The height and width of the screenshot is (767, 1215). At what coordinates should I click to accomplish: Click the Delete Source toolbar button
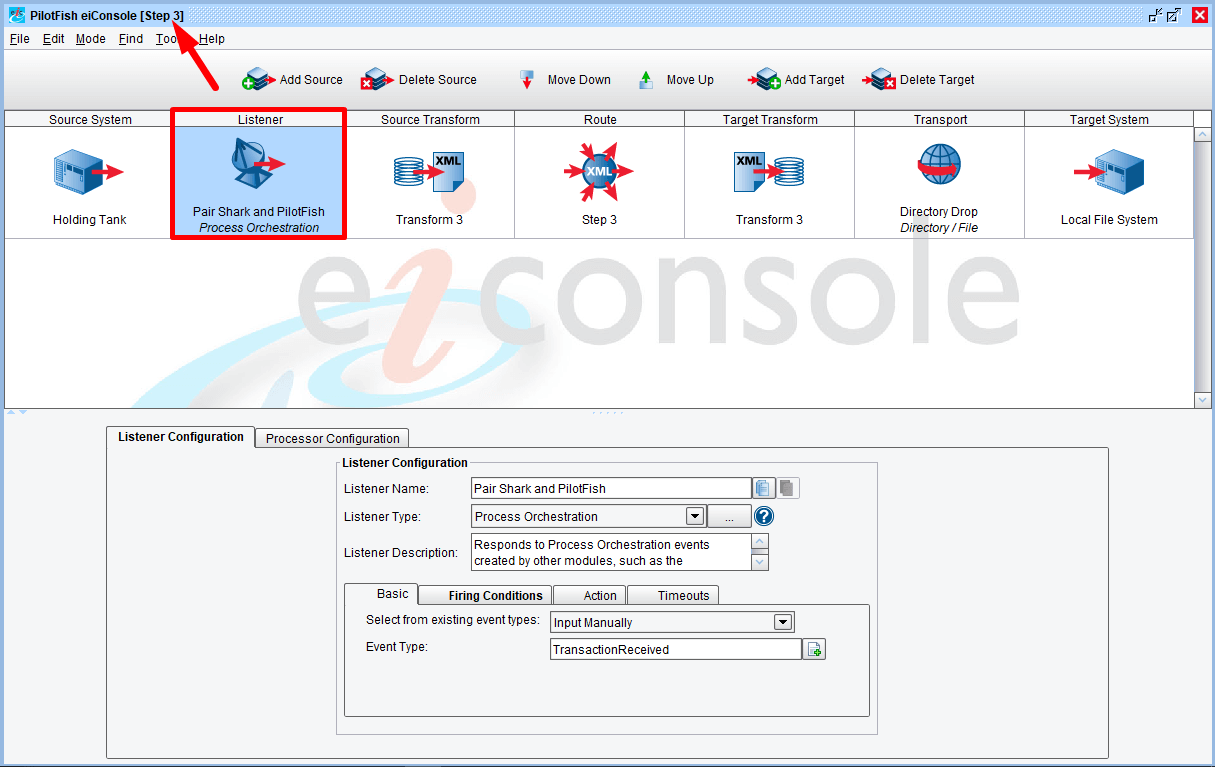point(419,80)
